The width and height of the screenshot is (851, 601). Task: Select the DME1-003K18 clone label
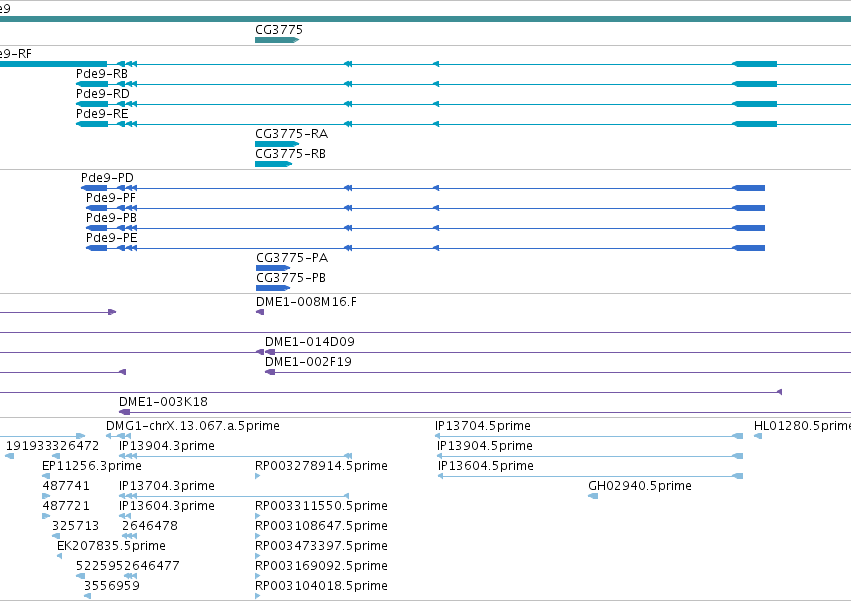(163, 402)
